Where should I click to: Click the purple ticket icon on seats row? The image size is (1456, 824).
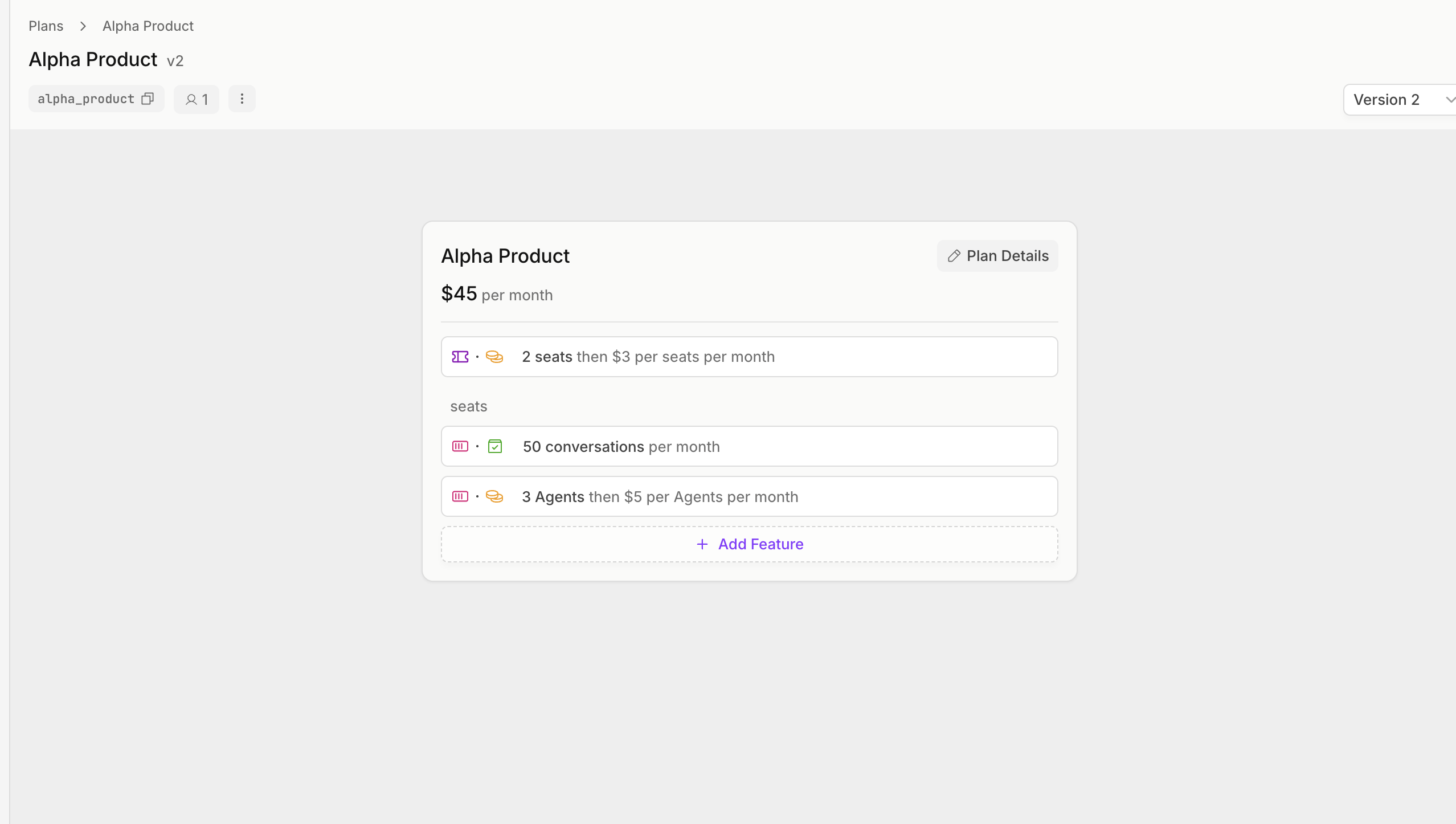pyautogui.click(x=460, y=357)
